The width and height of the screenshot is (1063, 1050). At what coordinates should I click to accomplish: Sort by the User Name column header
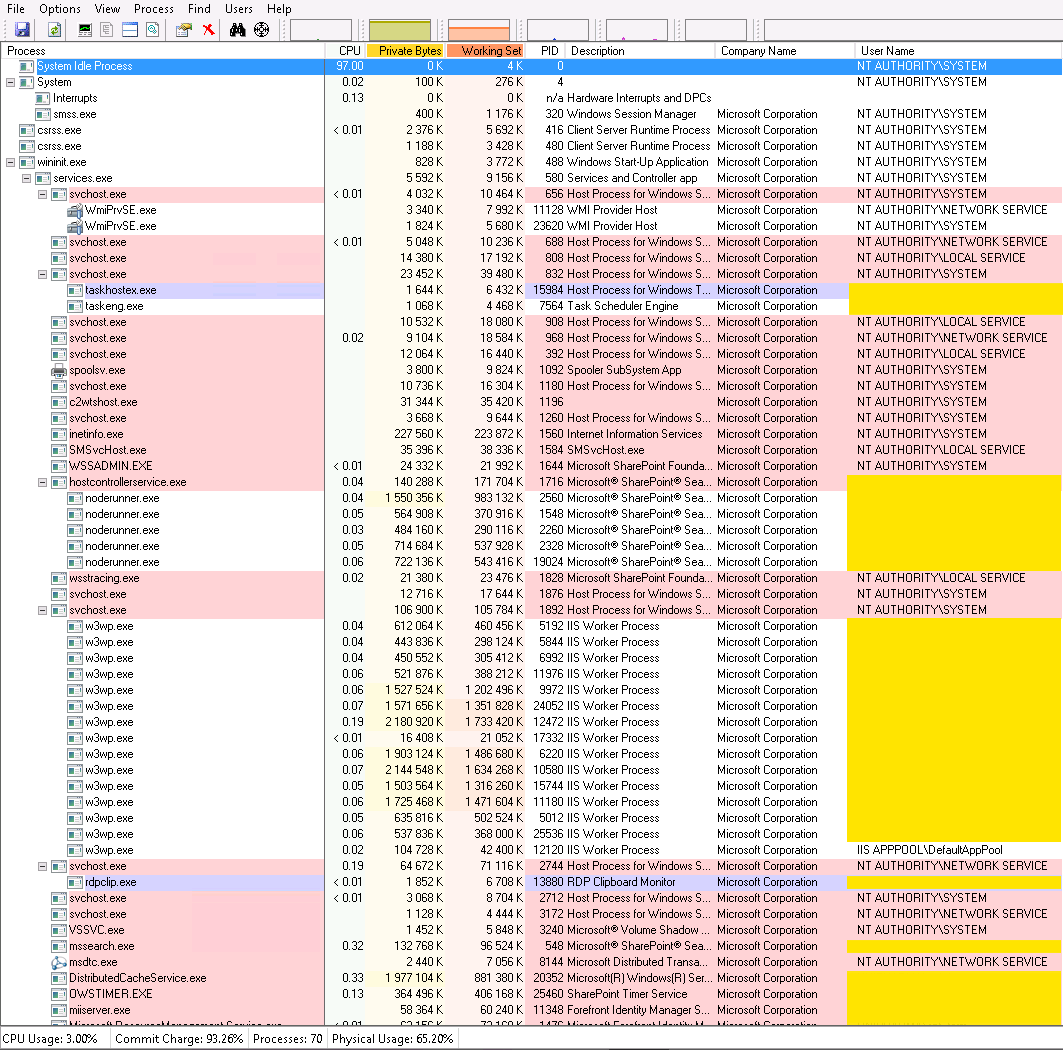958,51
